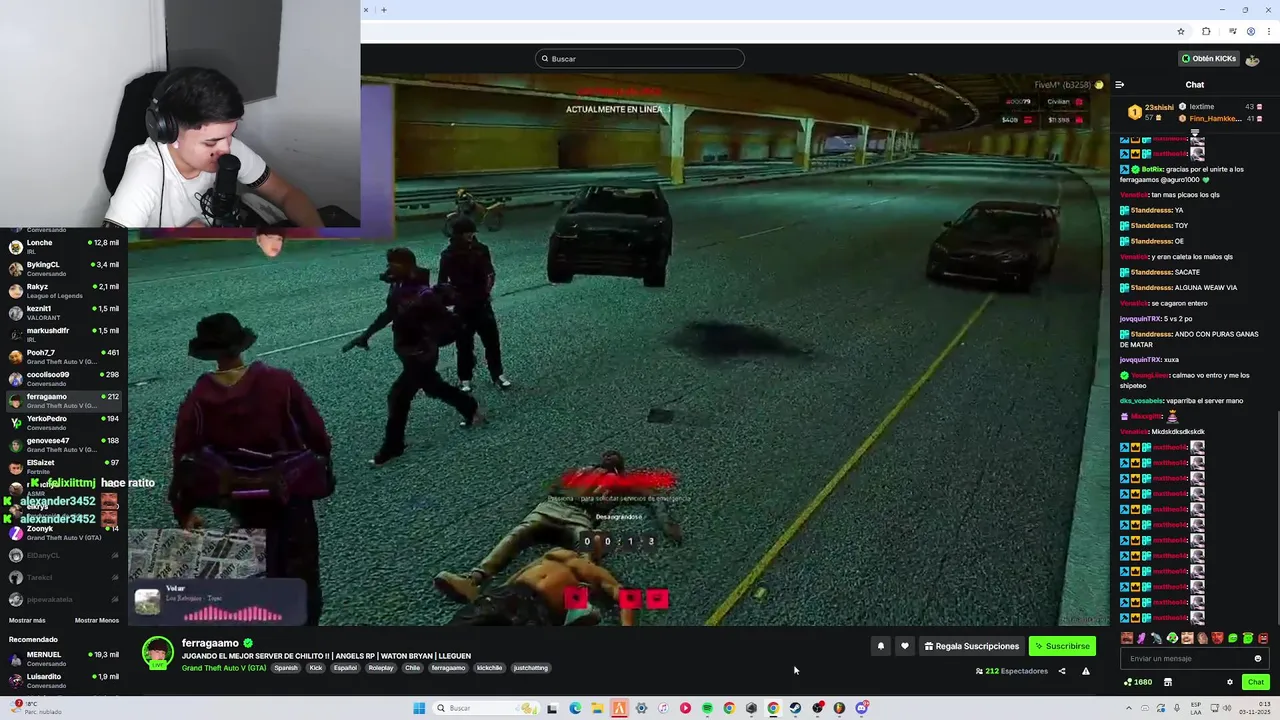1280x720 pixels.
Task: Click the Español tag
Action: (346, 668)
